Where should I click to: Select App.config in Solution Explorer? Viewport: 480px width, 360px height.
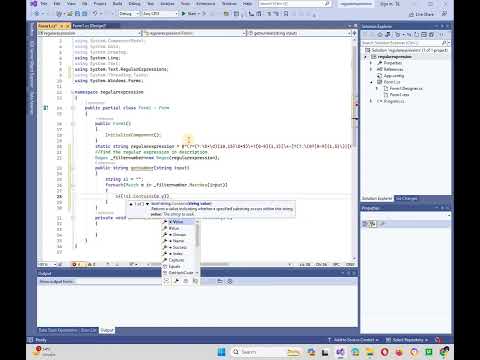click(391, 76)
